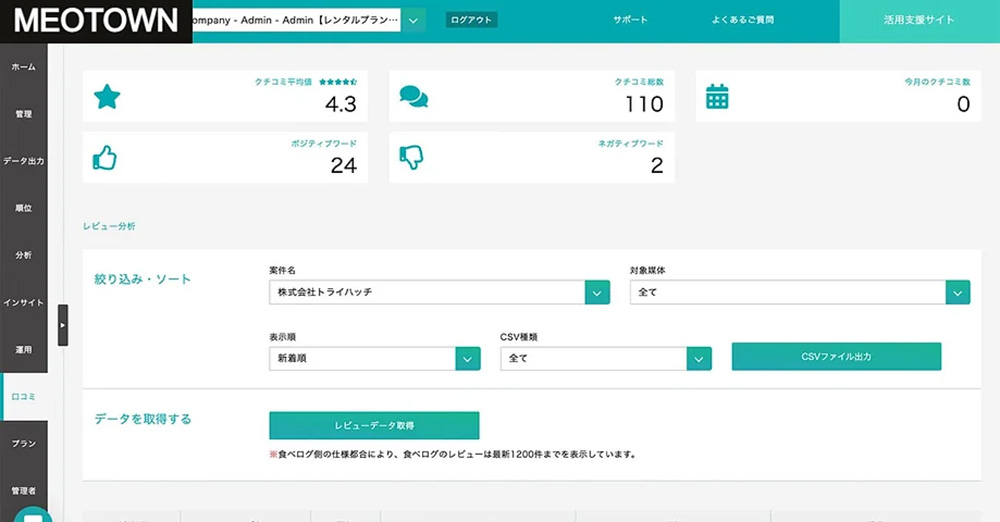Open the 表示順 dropdown set to 新着順
This screenshot has width=1000, height=522.
tap(467, 358)
